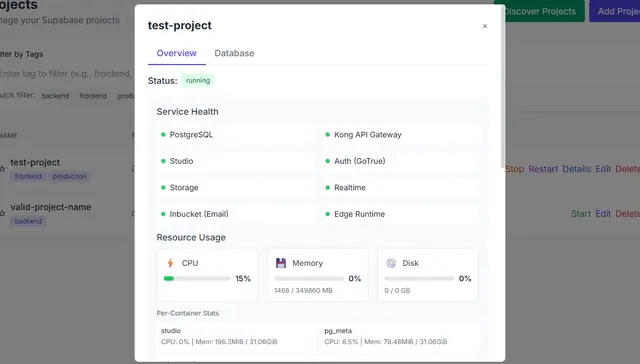Open test-project name in background list
Image resolution: width=640 pixels, height=364 pixels.
tap(35, 162)
